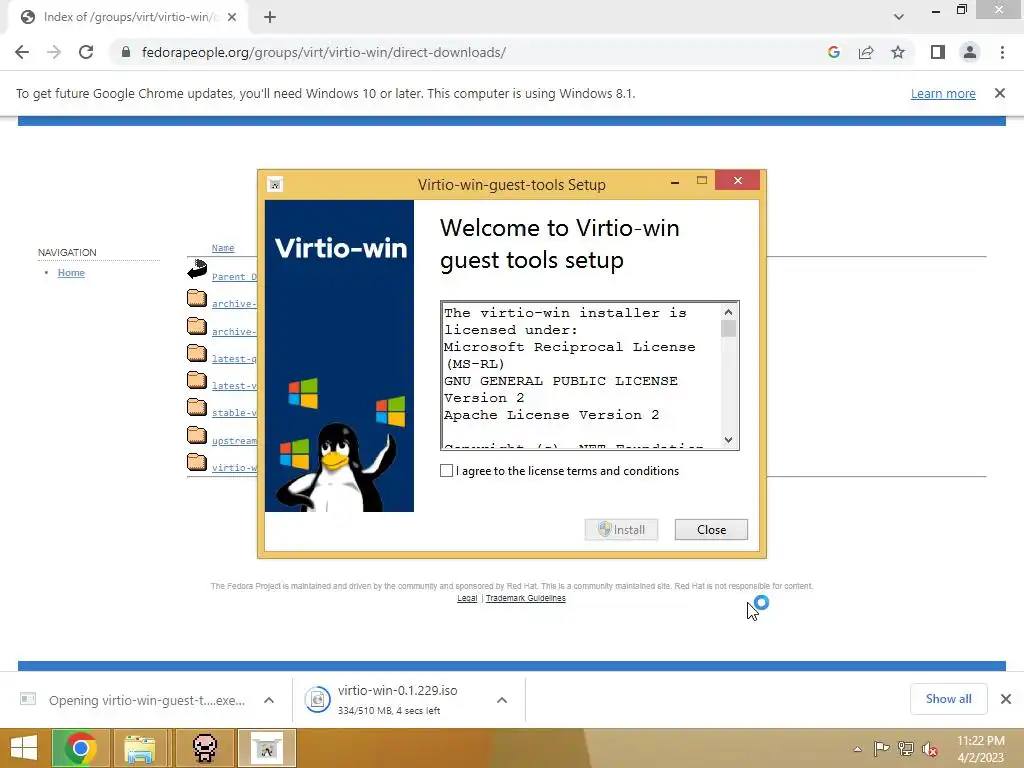Screen dimensions: 1024x768
Task: Click the parent directory back-arrow icon
Action: (197, 269)
